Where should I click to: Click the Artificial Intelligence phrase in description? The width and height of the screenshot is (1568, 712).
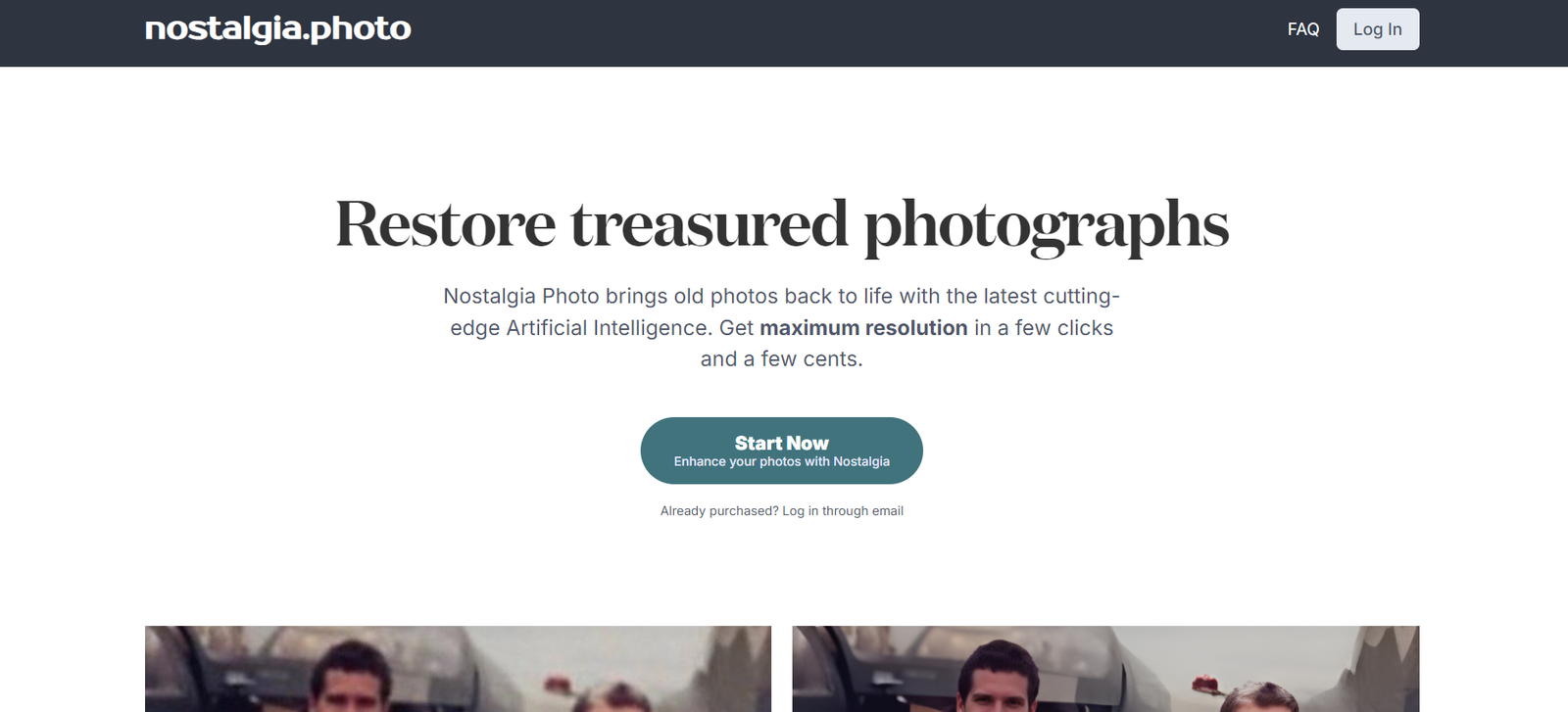[608, 328]
